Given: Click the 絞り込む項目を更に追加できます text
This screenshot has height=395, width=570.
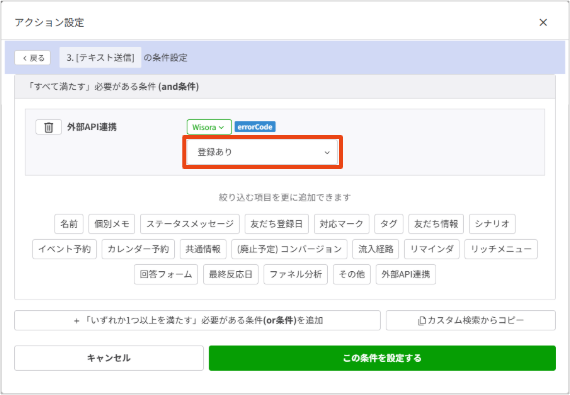Looking at the screenshot, I should pos(285,197).
